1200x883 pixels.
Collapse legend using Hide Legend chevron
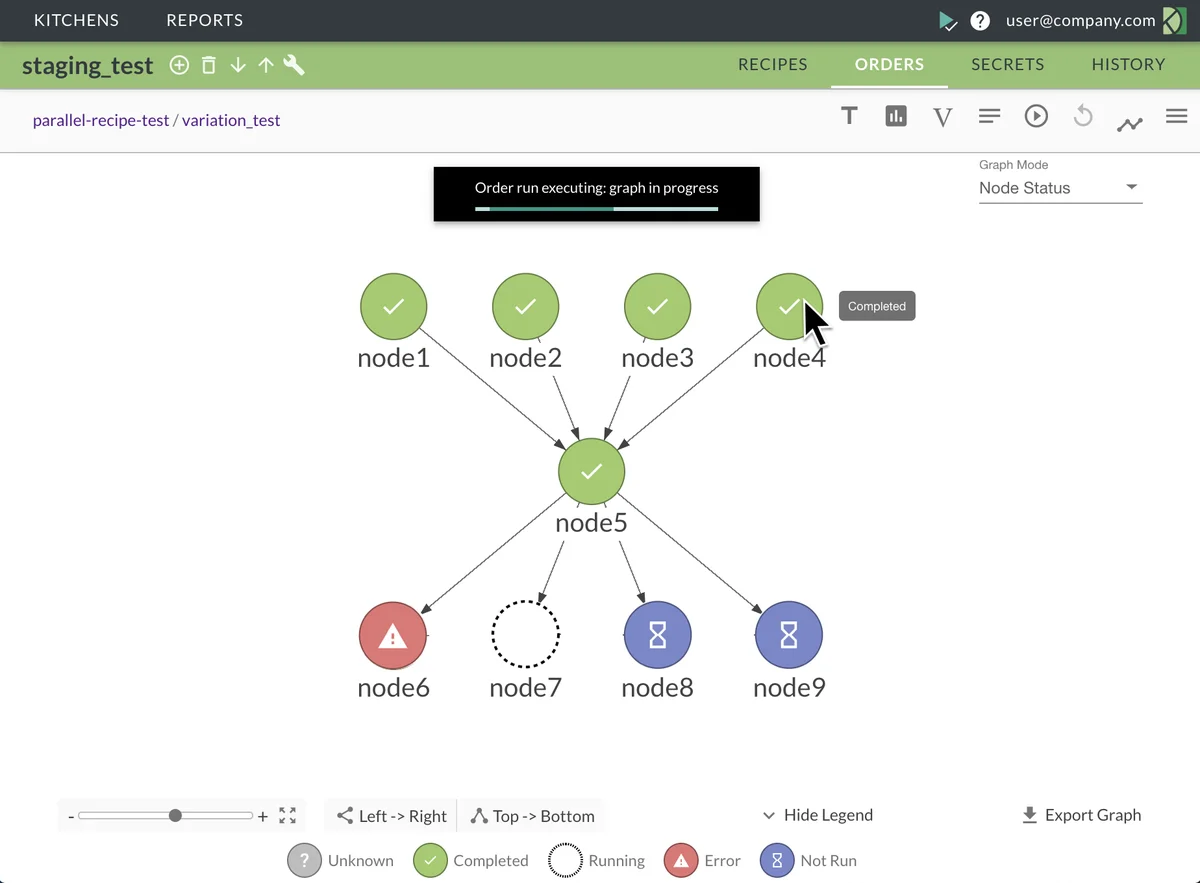[769, 815]
